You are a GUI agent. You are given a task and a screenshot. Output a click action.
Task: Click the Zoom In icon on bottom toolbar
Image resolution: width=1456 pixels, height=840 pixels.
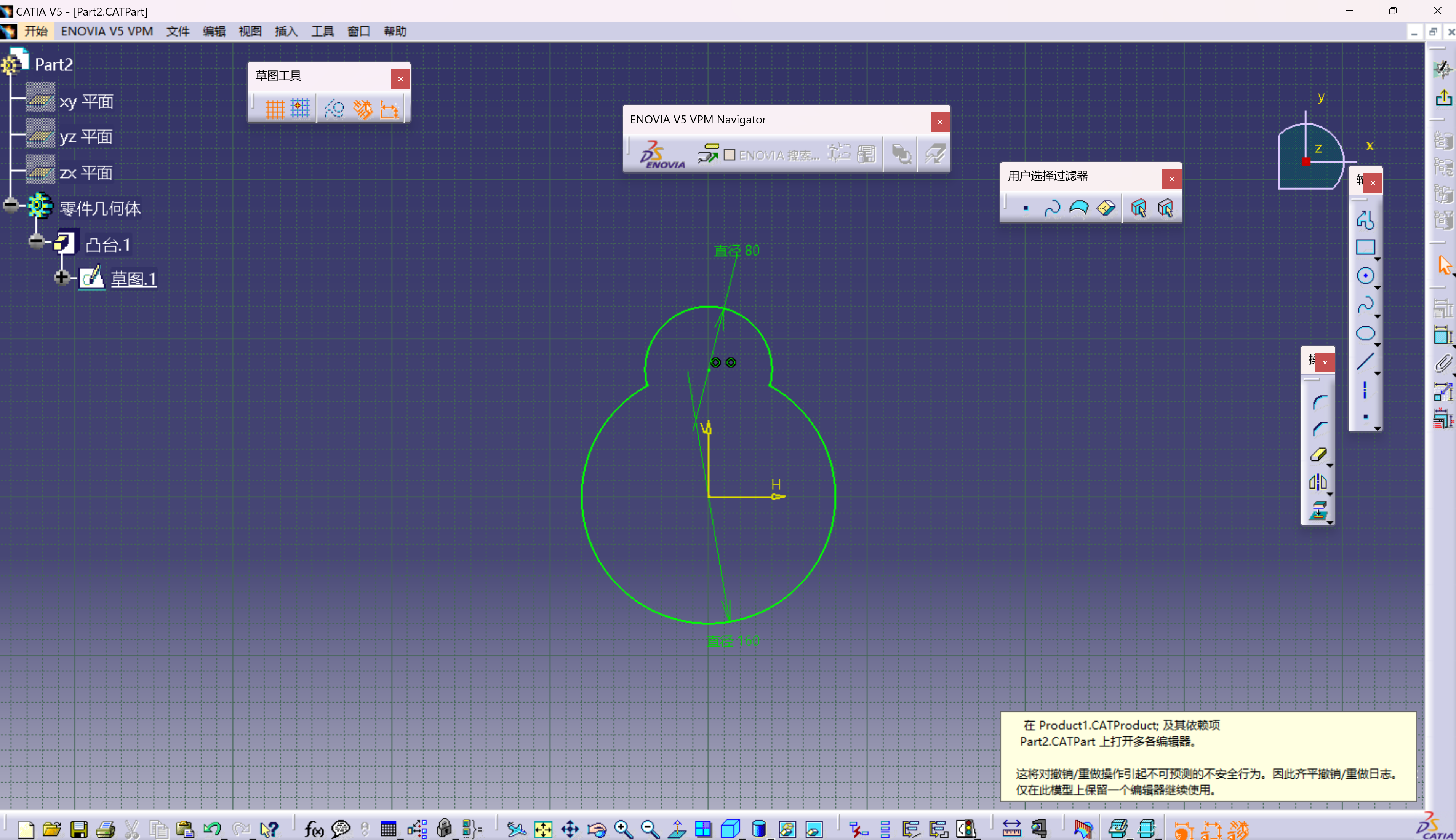(622, 829)
